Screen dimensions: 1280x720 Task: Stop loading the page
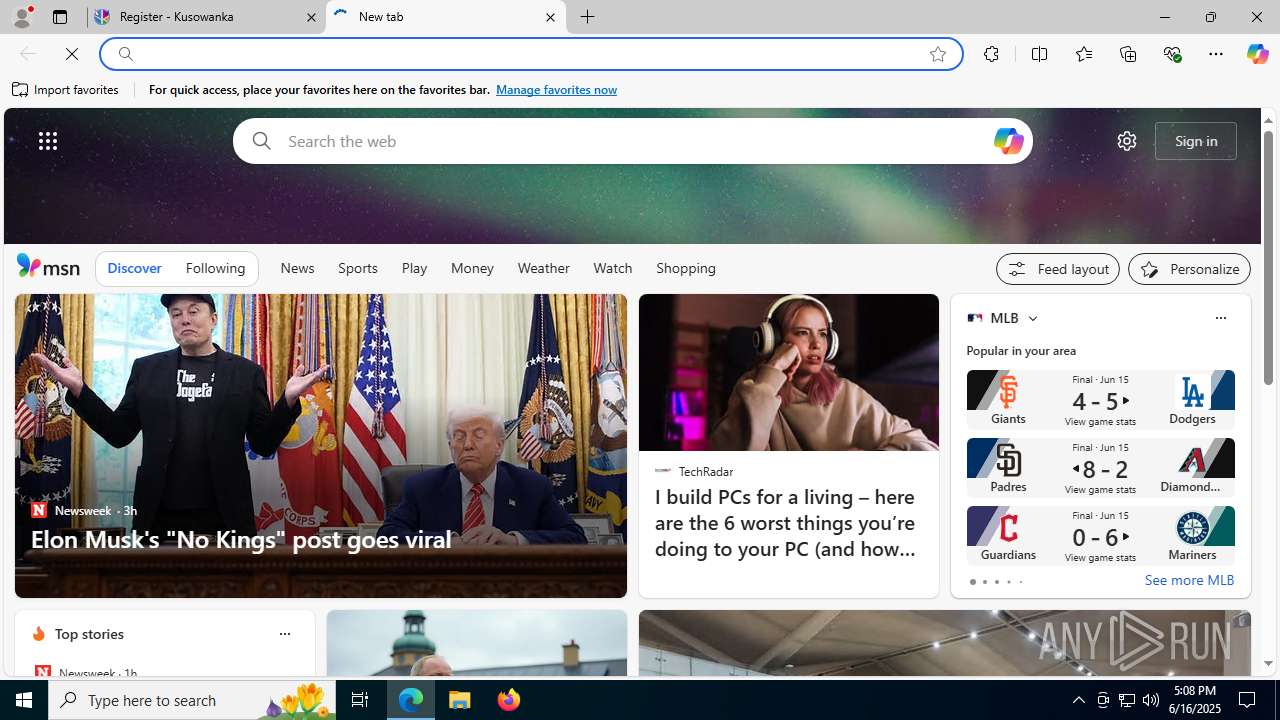72,54
